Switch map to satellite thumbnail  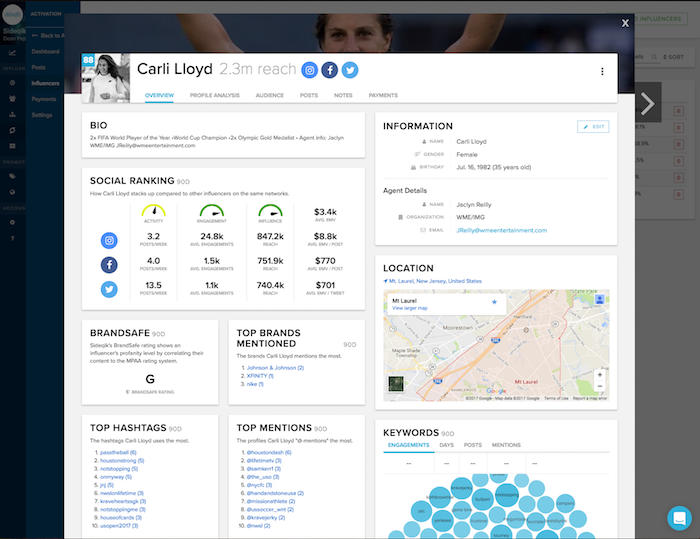click(x=396, y=384)
